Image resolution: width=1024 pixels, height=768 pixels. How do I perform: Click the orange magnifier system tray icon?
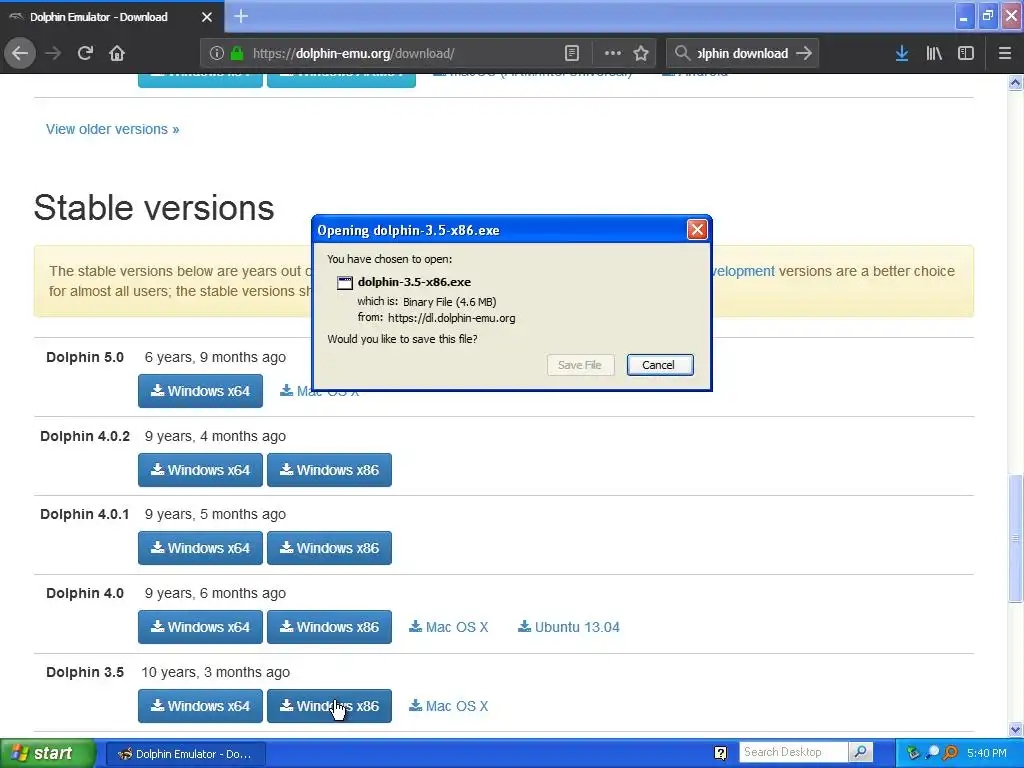[950, 753]
